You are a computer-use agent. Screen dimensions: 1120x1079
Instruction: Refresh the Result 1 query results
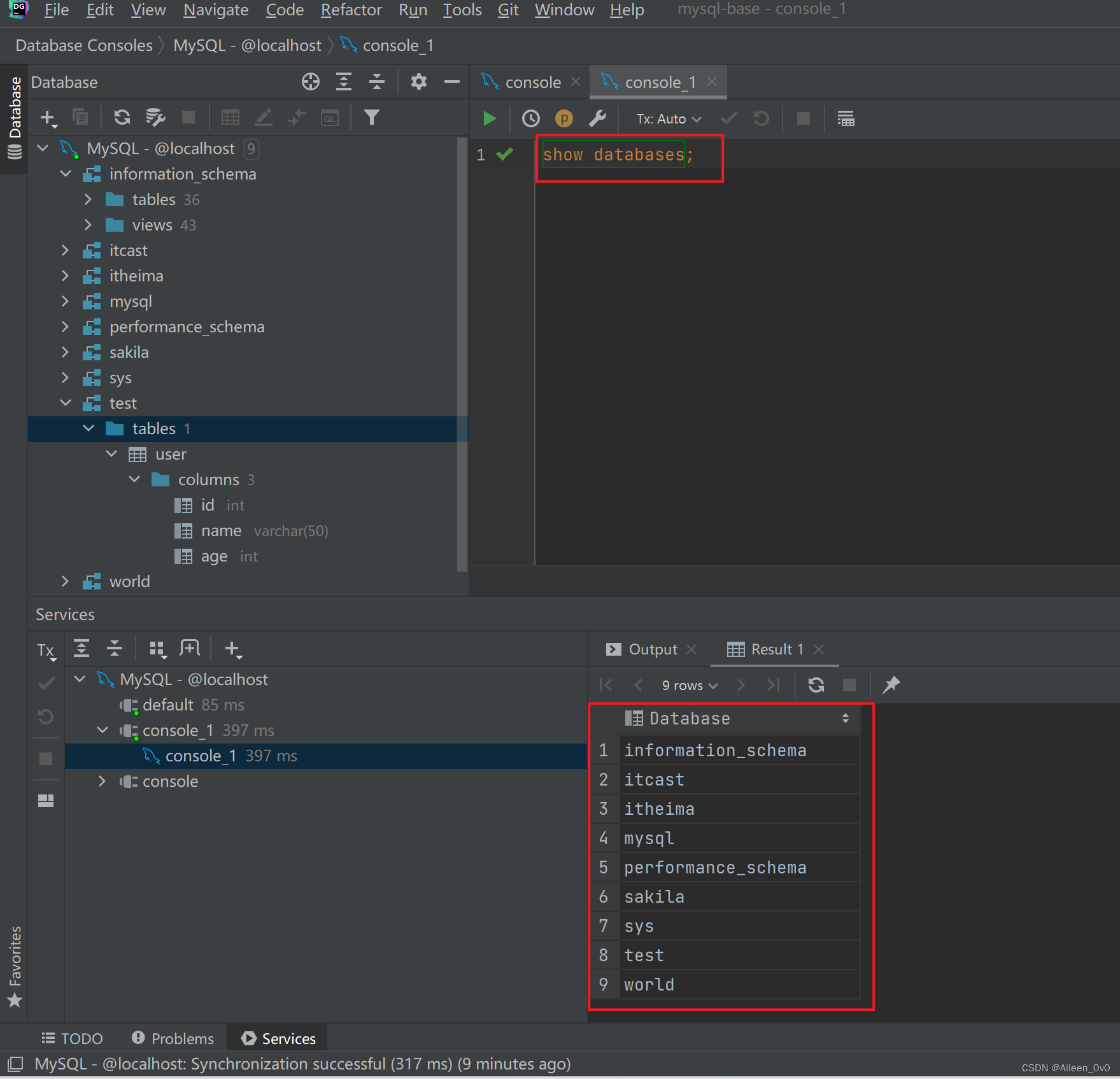coord(816,685)
